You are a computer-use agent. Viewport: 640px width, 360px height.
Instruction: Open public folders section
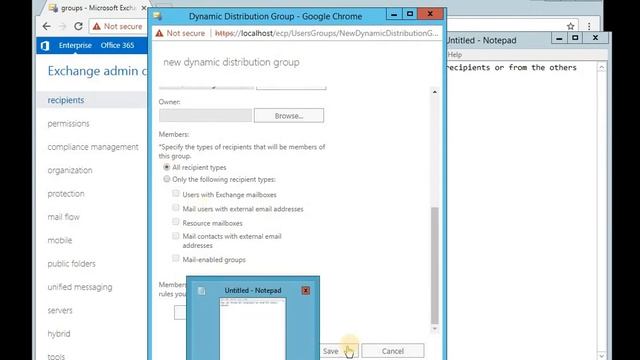point(71,264)
